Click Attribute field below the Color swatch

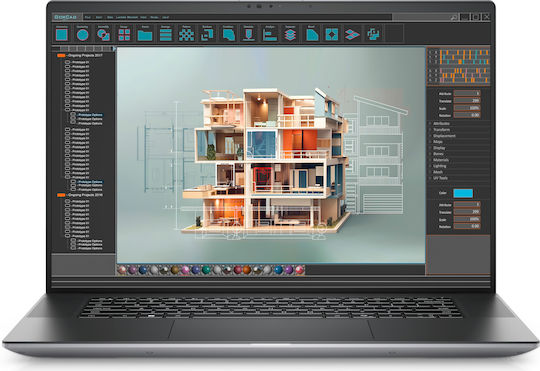pos(467,205)
